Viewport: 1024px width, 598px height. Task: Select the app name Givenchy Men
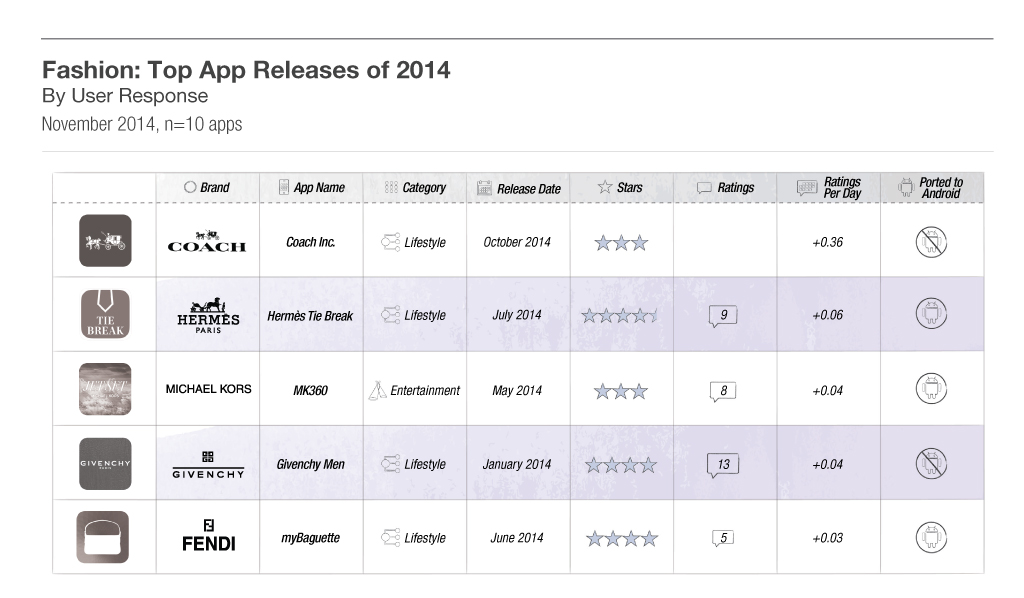310,464
